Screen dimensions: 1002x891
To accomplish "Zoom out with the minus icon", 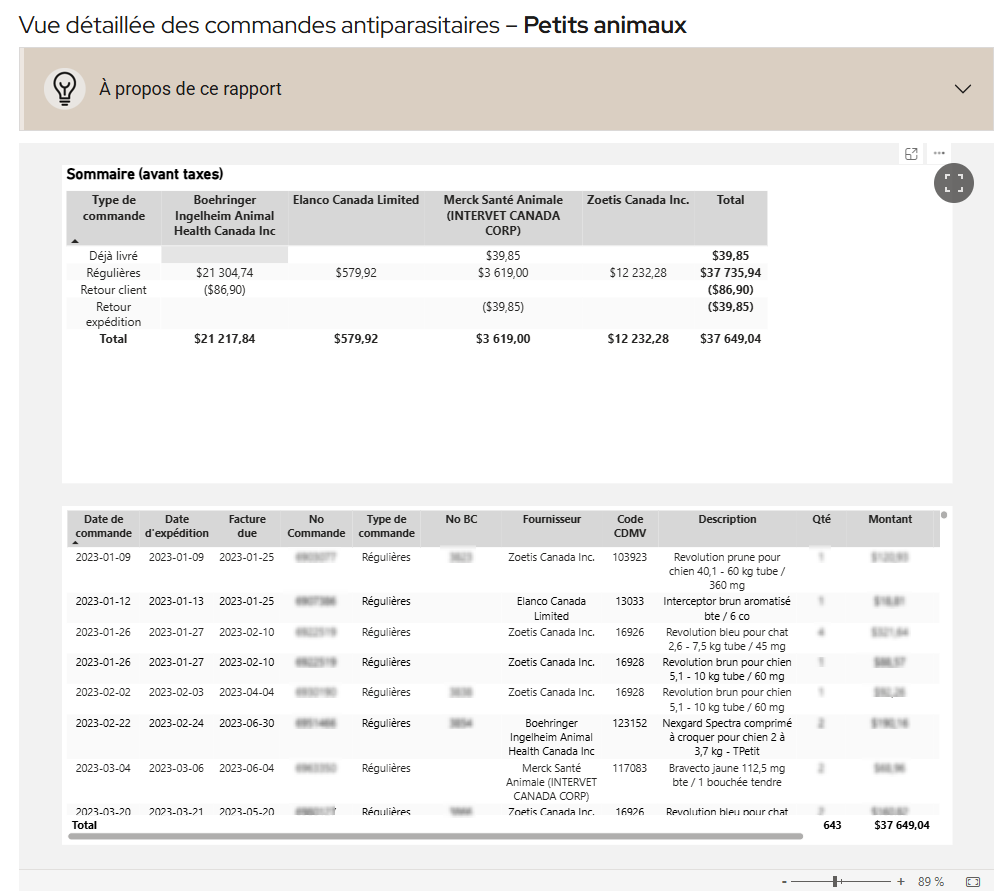I will tap(784, 881).
